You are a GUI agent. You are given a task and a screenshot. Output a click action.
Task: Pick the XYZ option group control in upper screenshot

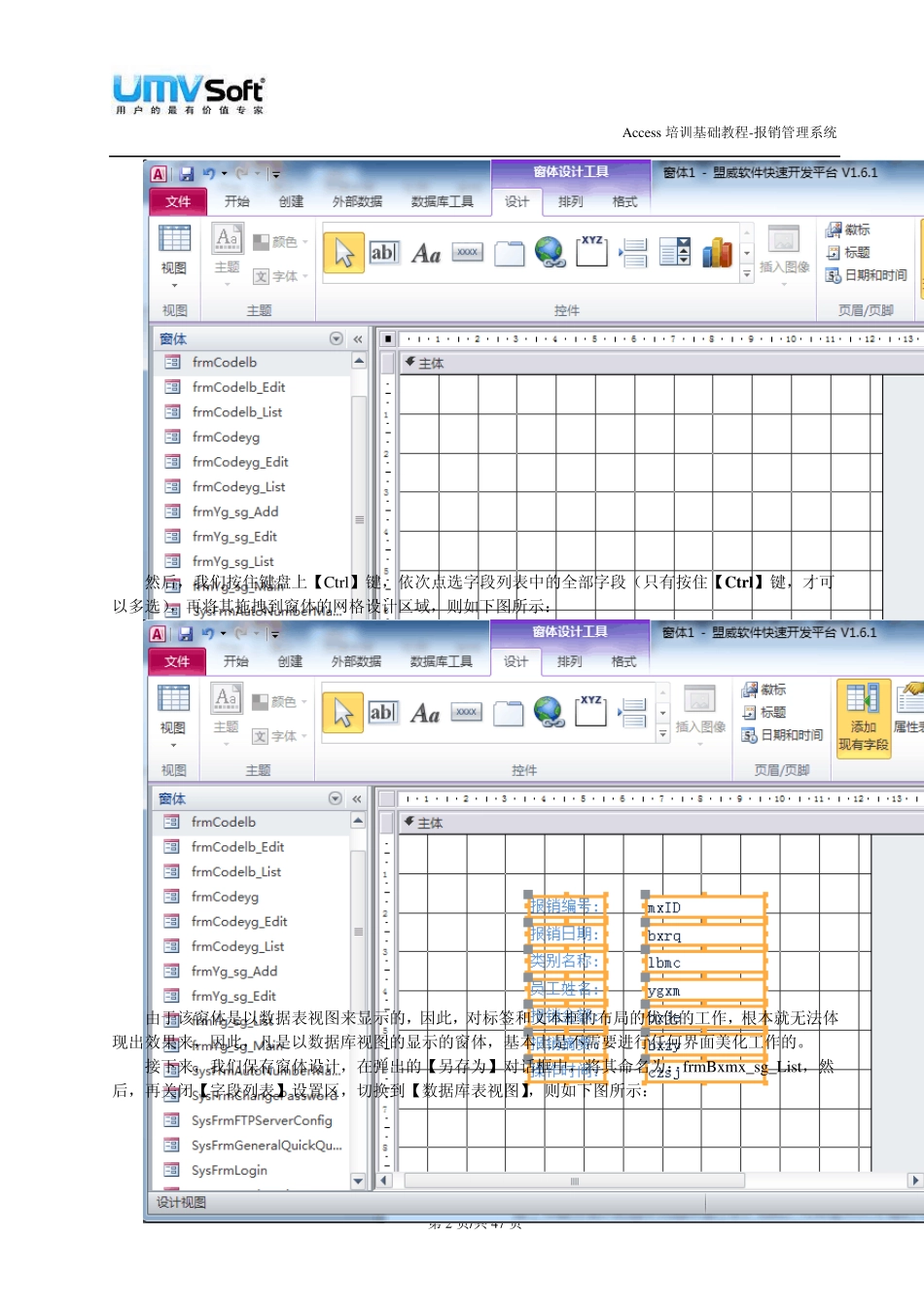click(x=592, y=251)
